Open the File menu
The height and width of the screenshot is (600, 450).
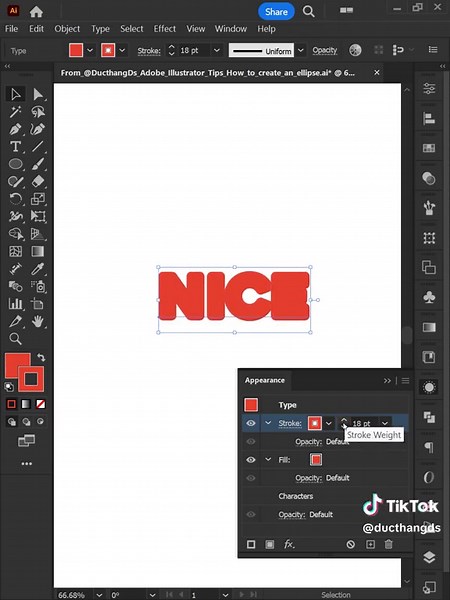(x=11, y=29)
